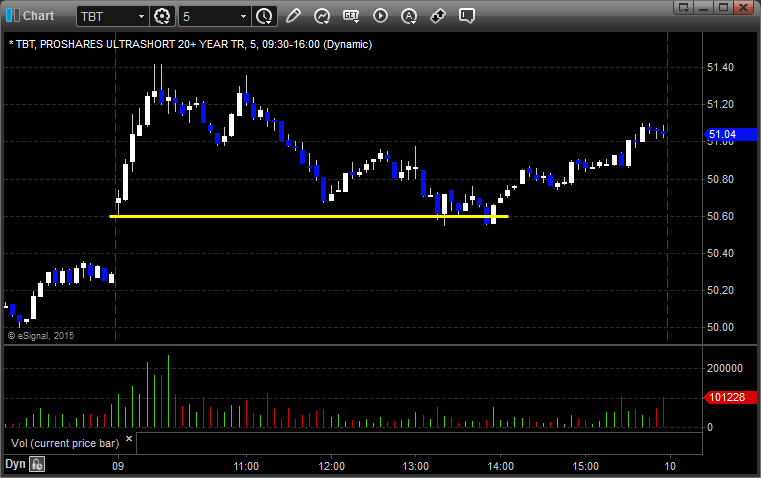Click the red 101228 volume label
761x478 pixels.
click(x=726, y=398)
